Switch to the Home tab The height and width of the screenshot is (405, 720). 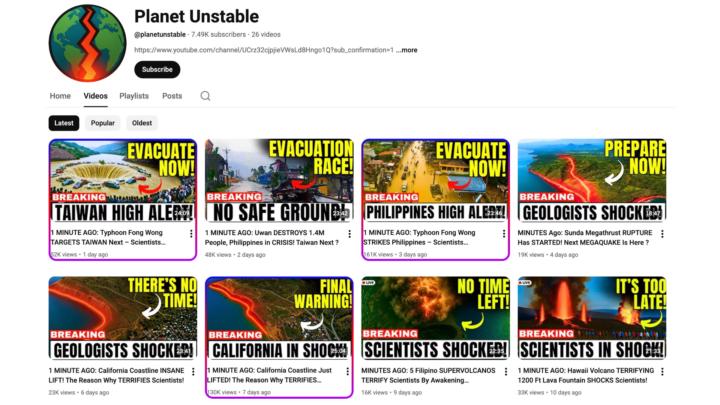(x=60, y=96)
